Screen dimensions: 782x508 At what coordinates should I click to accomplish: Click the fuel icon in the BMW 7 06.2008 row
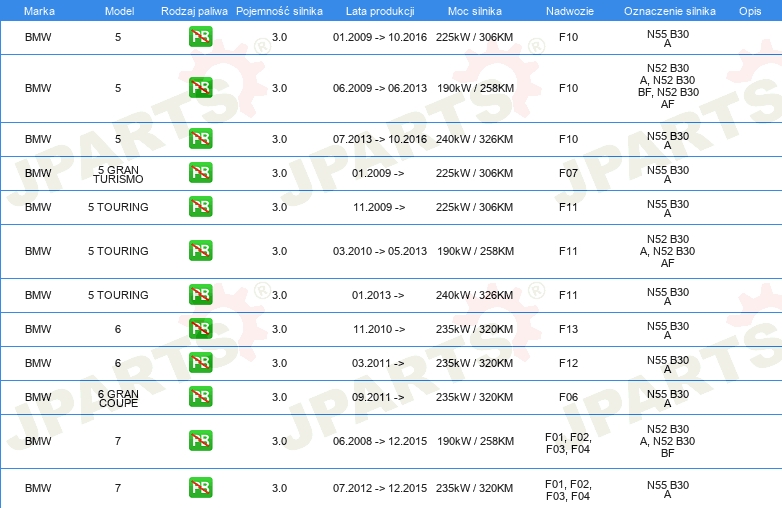click(200, 441)
